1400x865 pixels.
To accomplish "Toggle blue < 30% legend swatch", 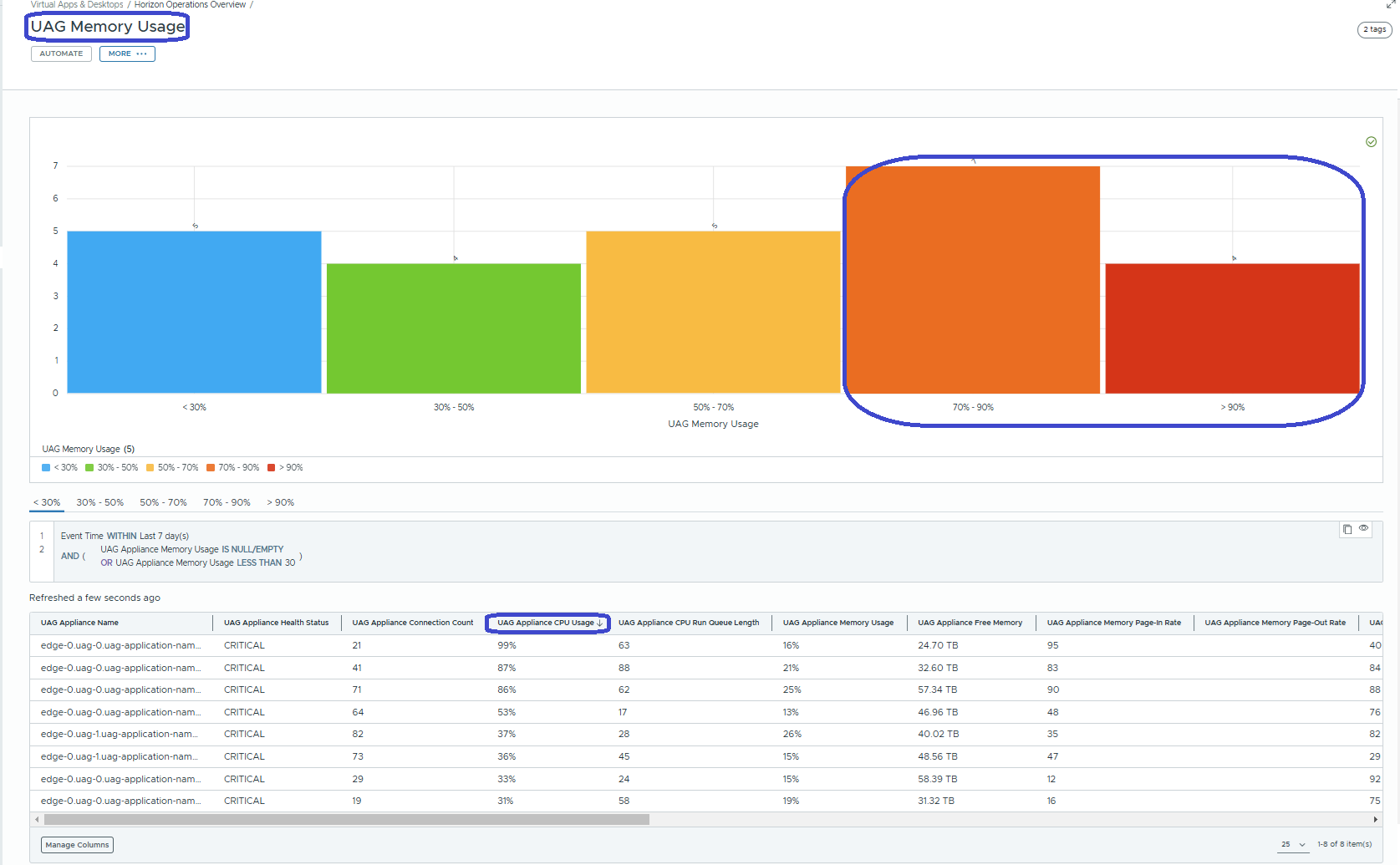I will [46, 468].
